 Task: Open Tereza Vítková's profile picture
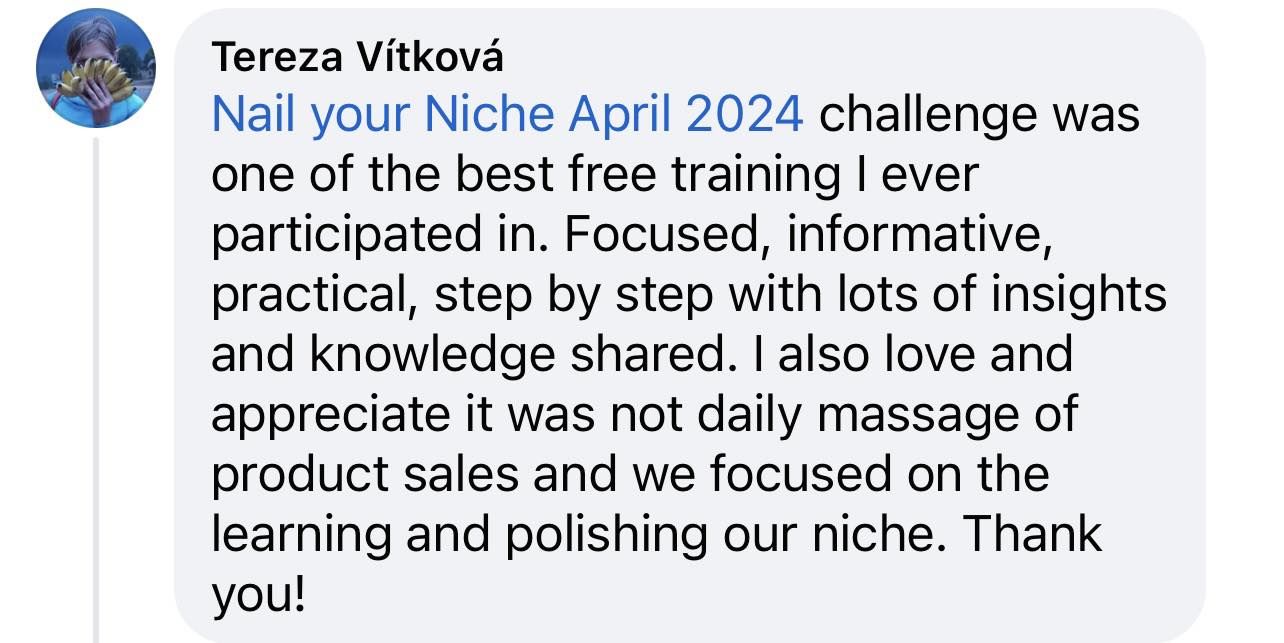tap(95, 68)
